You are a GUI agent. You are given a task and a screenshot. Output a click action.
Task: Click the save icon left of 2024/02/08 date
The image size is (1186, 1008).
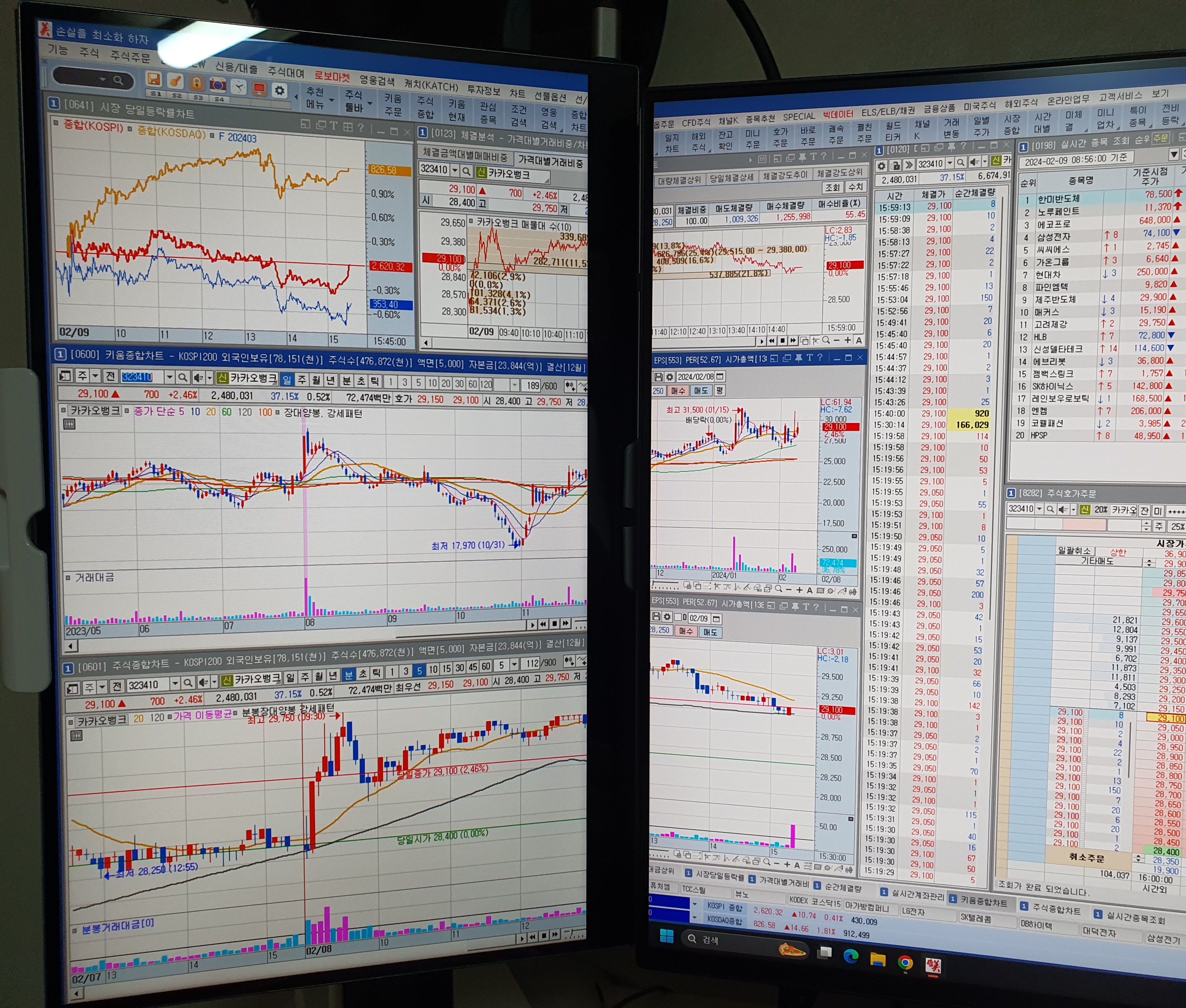pos(658,377)
